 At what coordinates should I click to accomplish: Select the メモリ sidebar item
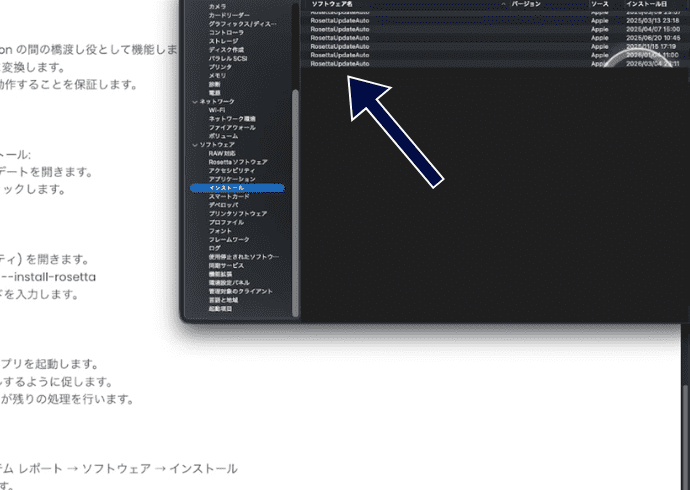click(217, 76)
